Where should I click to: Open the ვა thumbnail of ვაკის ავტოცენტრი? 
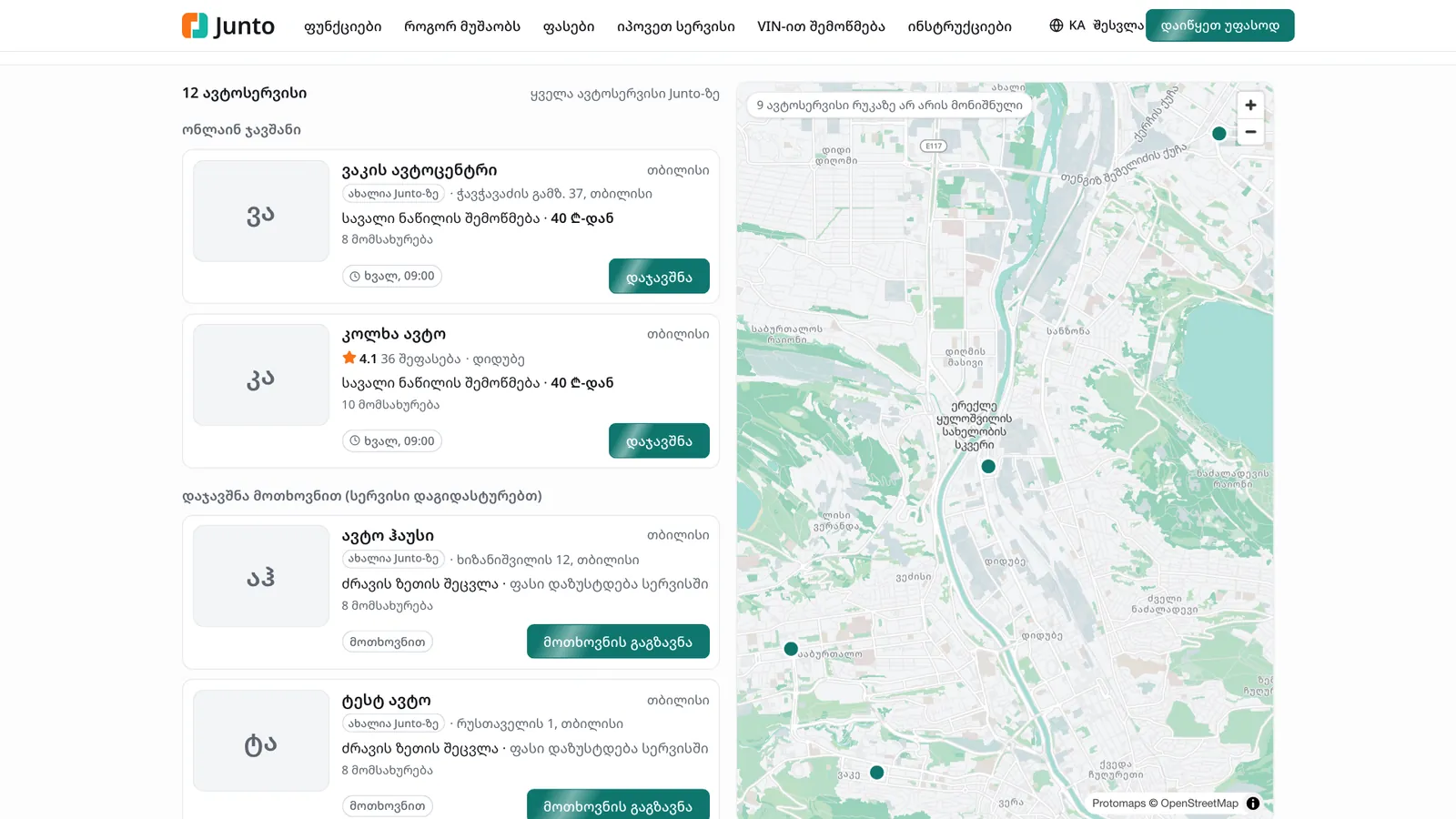click(x=261, y=211)
